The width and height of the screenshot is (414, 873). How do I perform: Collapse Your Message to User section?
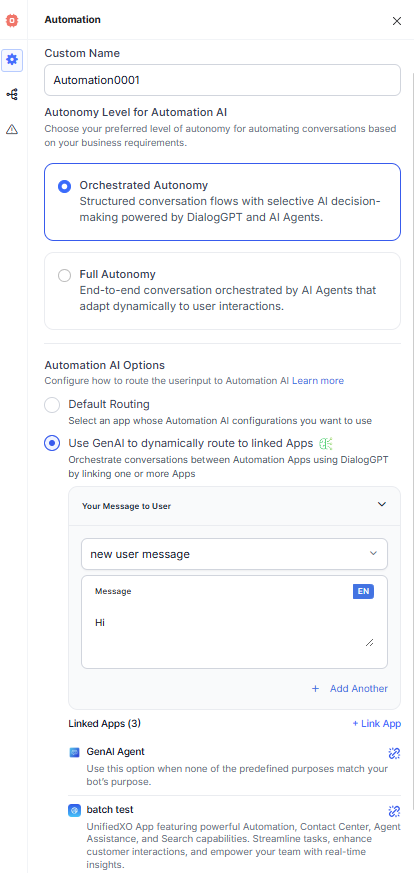pos(382,504)
